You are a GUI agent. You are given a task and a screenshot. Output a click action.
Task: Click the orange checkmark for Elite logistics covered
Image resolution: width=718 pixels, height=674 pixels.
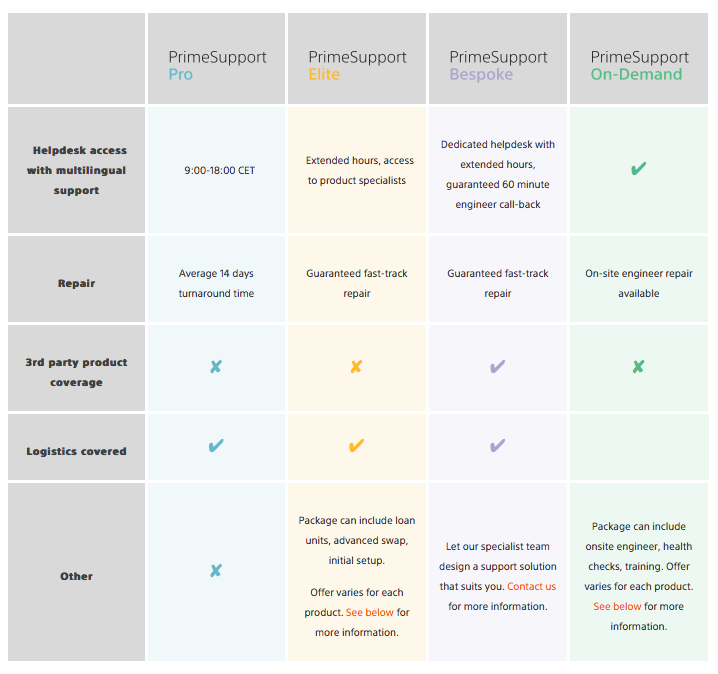click(x=356, y=446)
